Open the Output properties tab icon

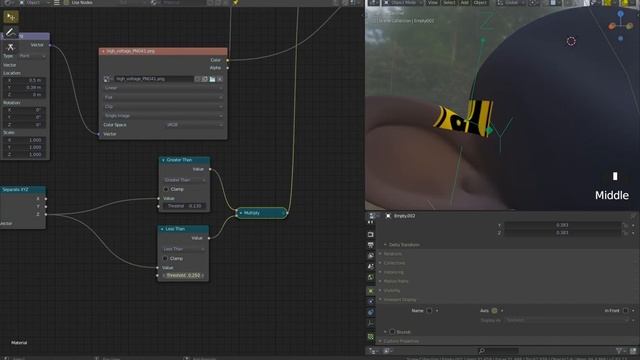click(x=371, y=245)
